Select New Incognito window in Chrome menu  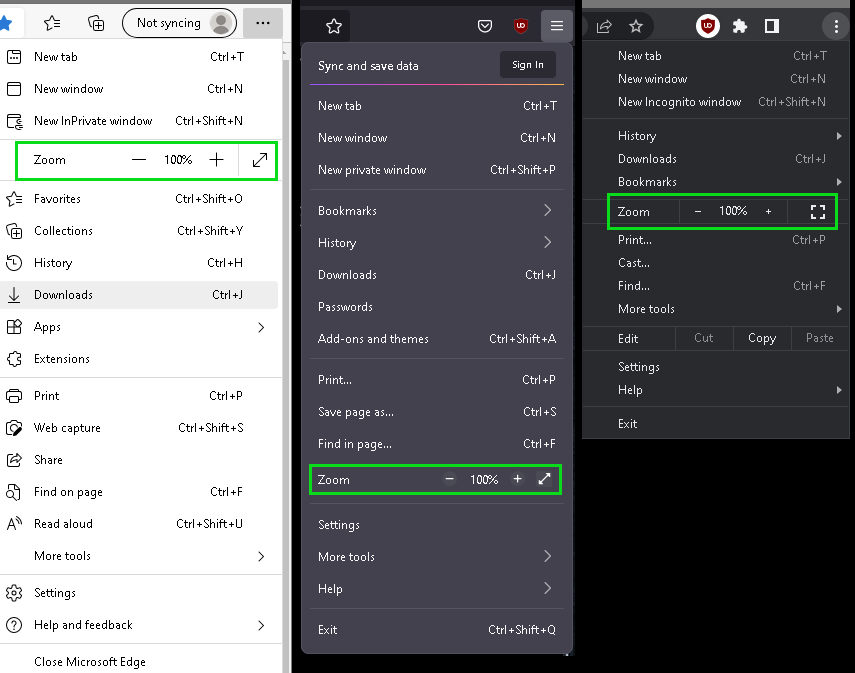715,102
